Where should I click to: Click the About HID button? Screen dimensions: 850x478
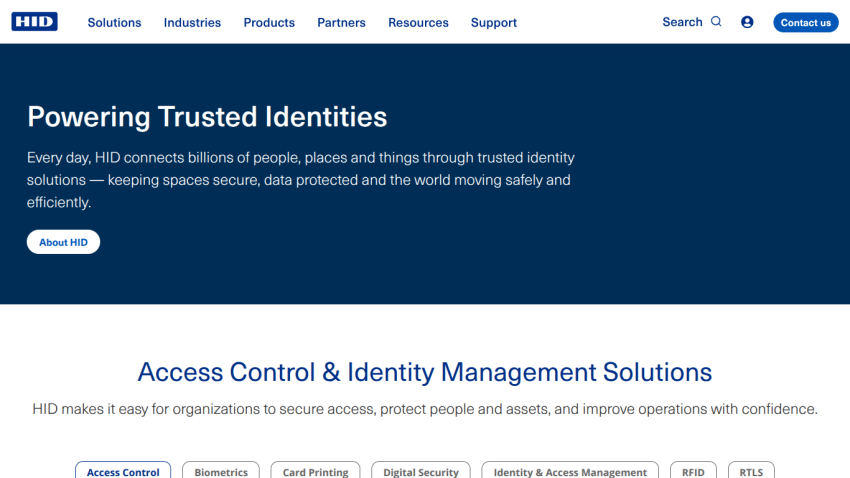pyautogui.click(x=63, y=242)
